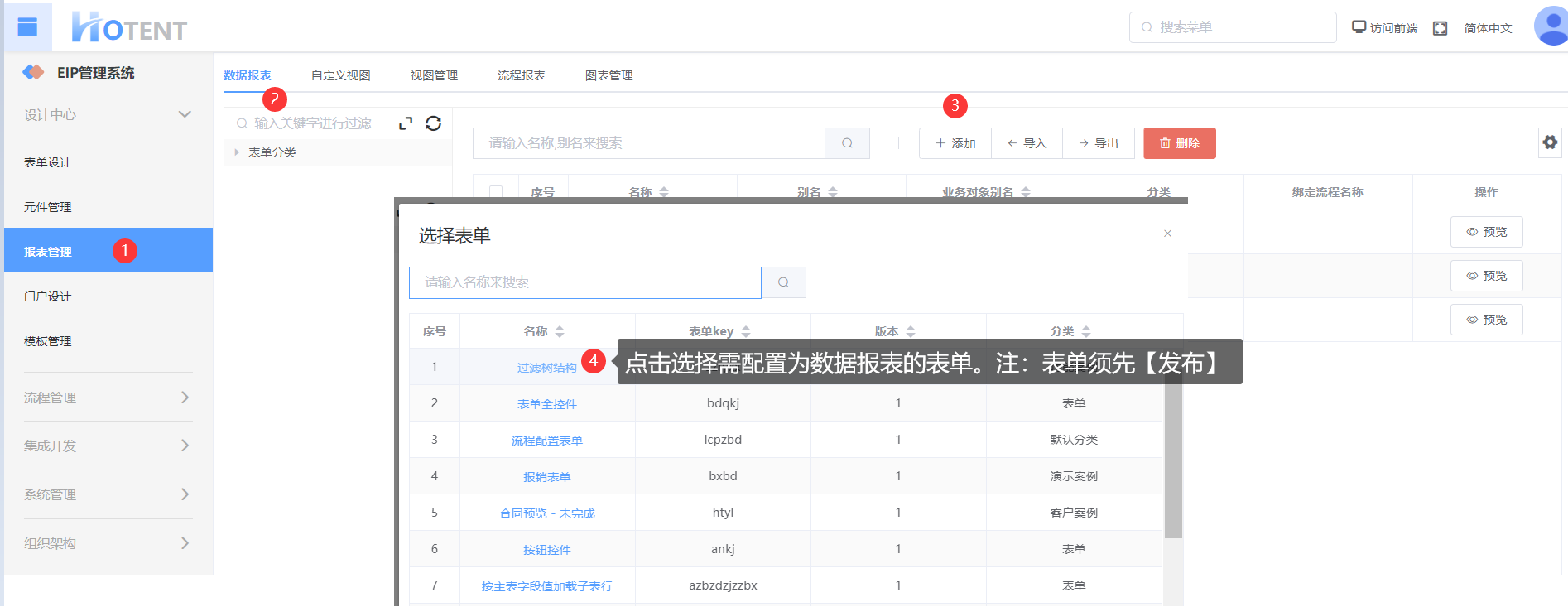Click the expand icon beside tree filter
The width and height of the screenshot is (1568, 607).
406,123
